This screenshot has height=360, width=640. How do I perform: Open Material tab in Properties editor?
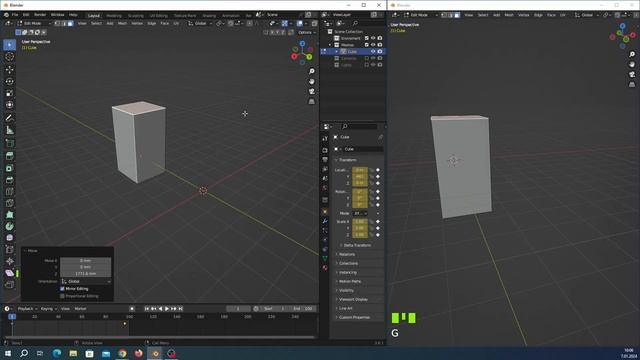point(325,268)
